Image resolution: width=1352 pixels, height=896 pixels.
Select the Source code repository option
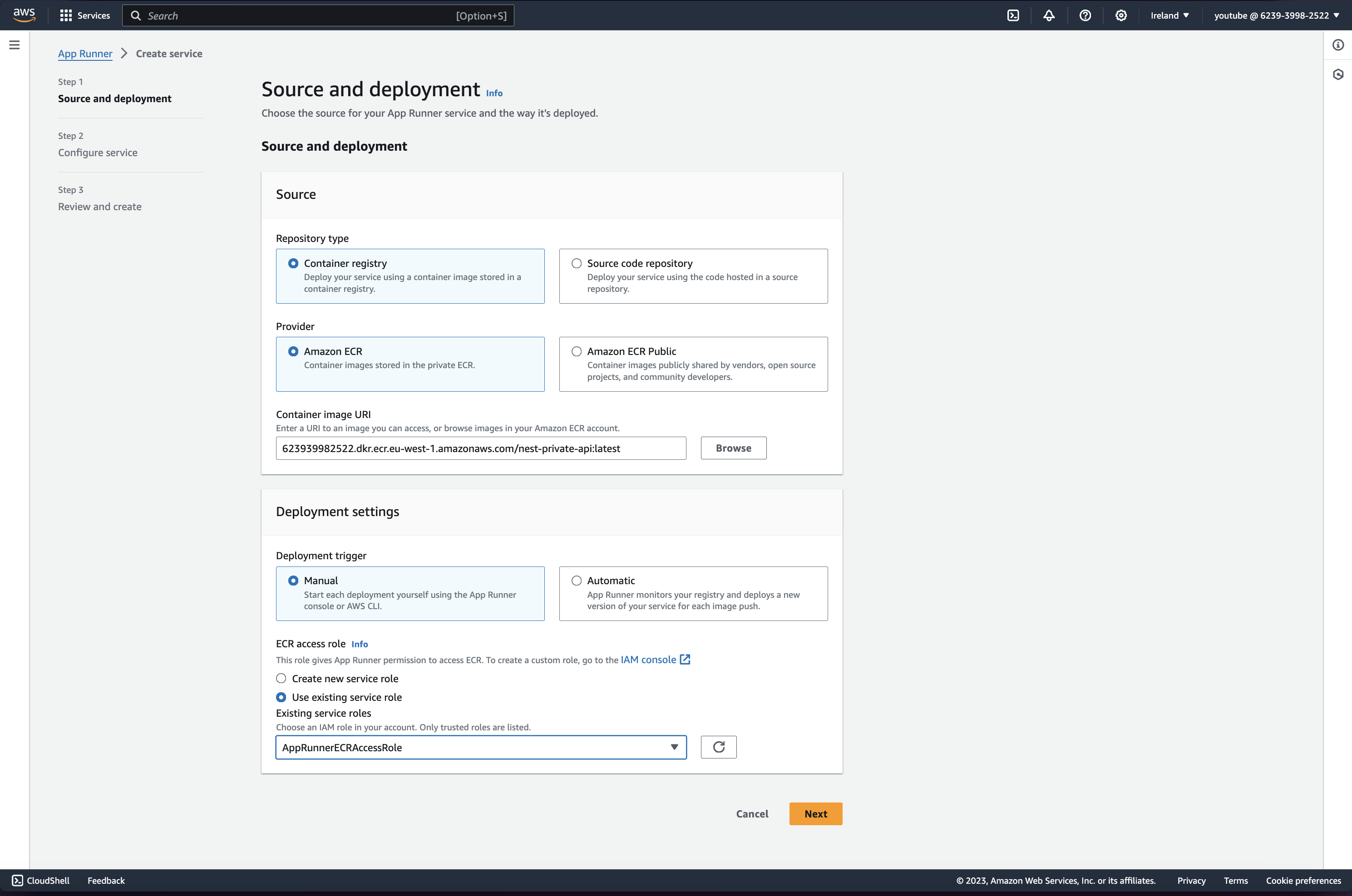pos(577,263)
